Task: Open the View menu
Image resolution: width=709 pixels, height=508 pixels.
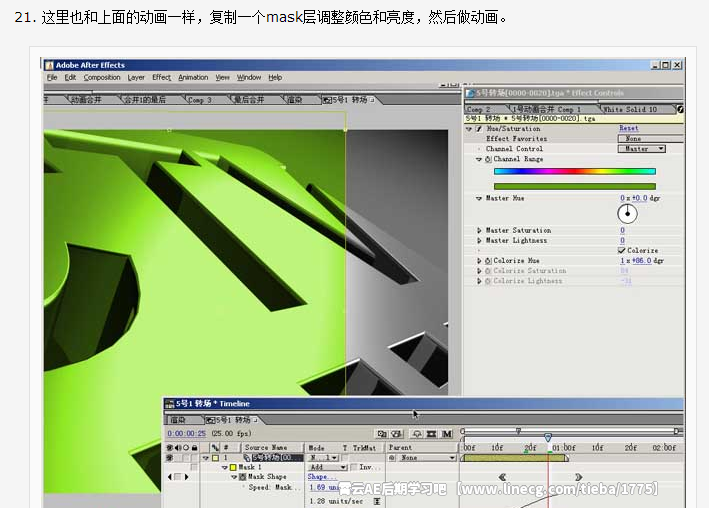Action: pos(222,77)
